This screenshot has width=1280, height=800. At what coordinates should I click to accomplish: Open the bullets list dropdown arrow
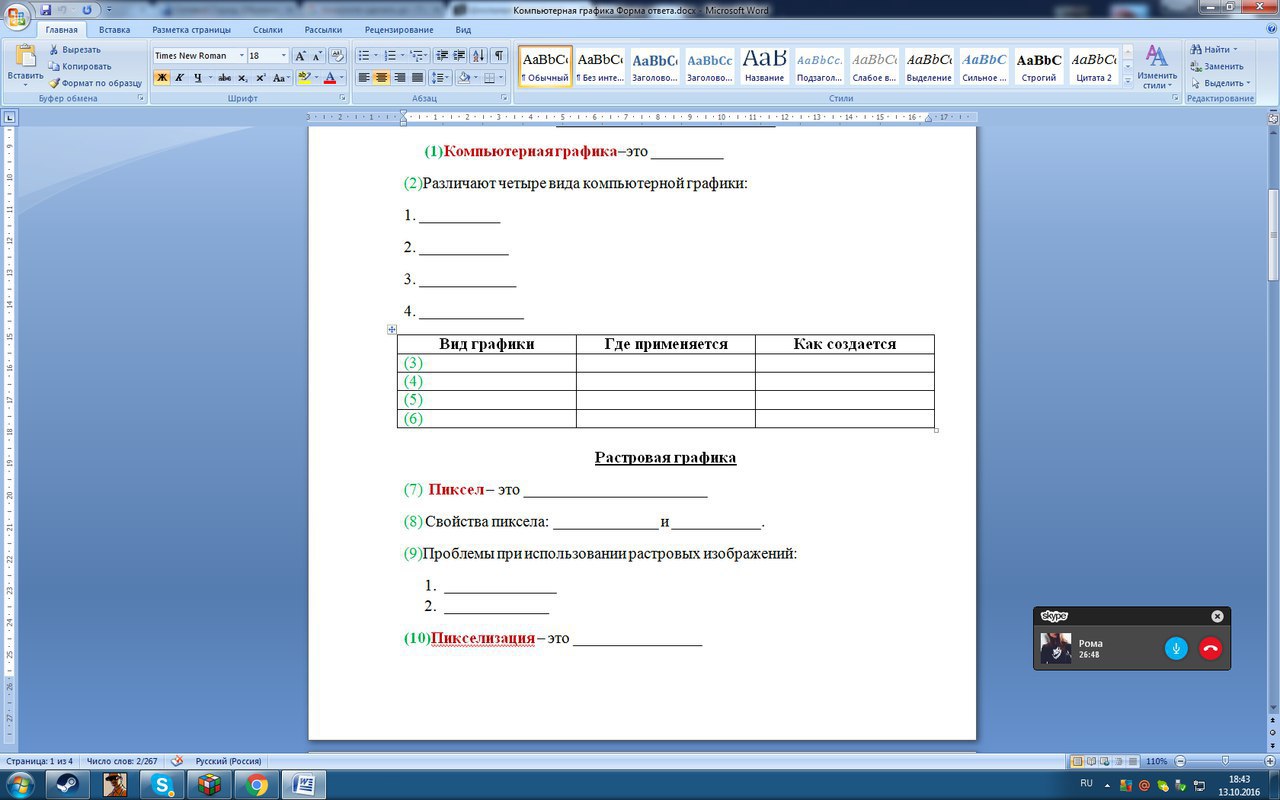click(376, 56)
